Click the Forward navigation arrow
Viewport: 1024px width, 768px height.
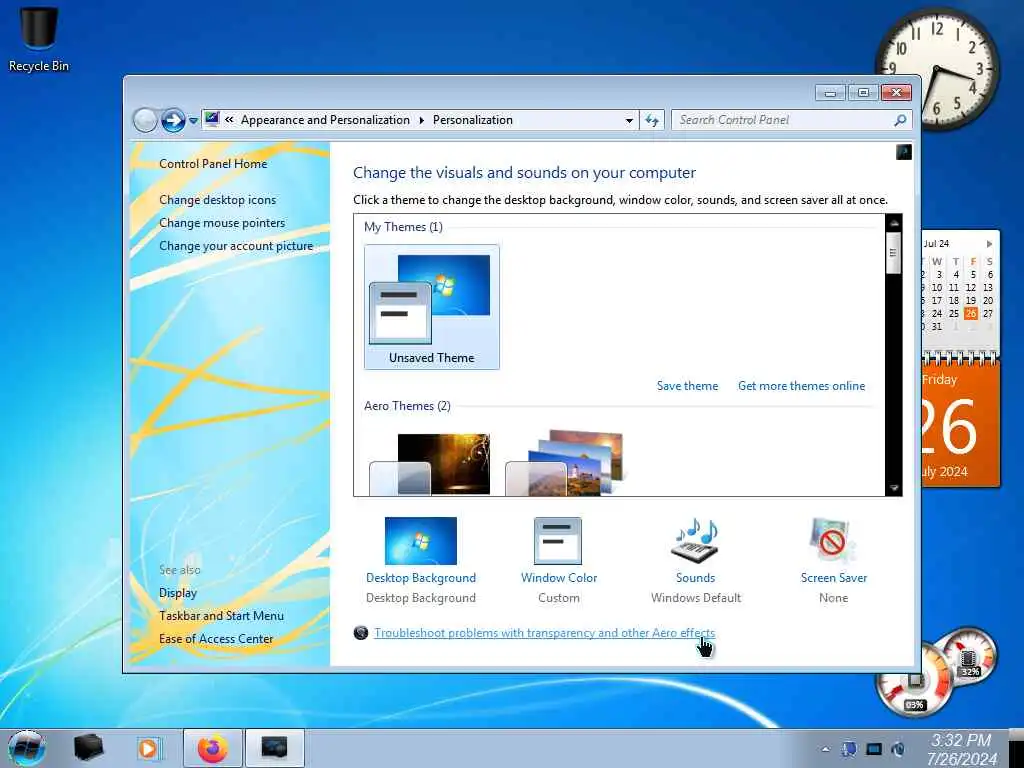tap(173, 120)
